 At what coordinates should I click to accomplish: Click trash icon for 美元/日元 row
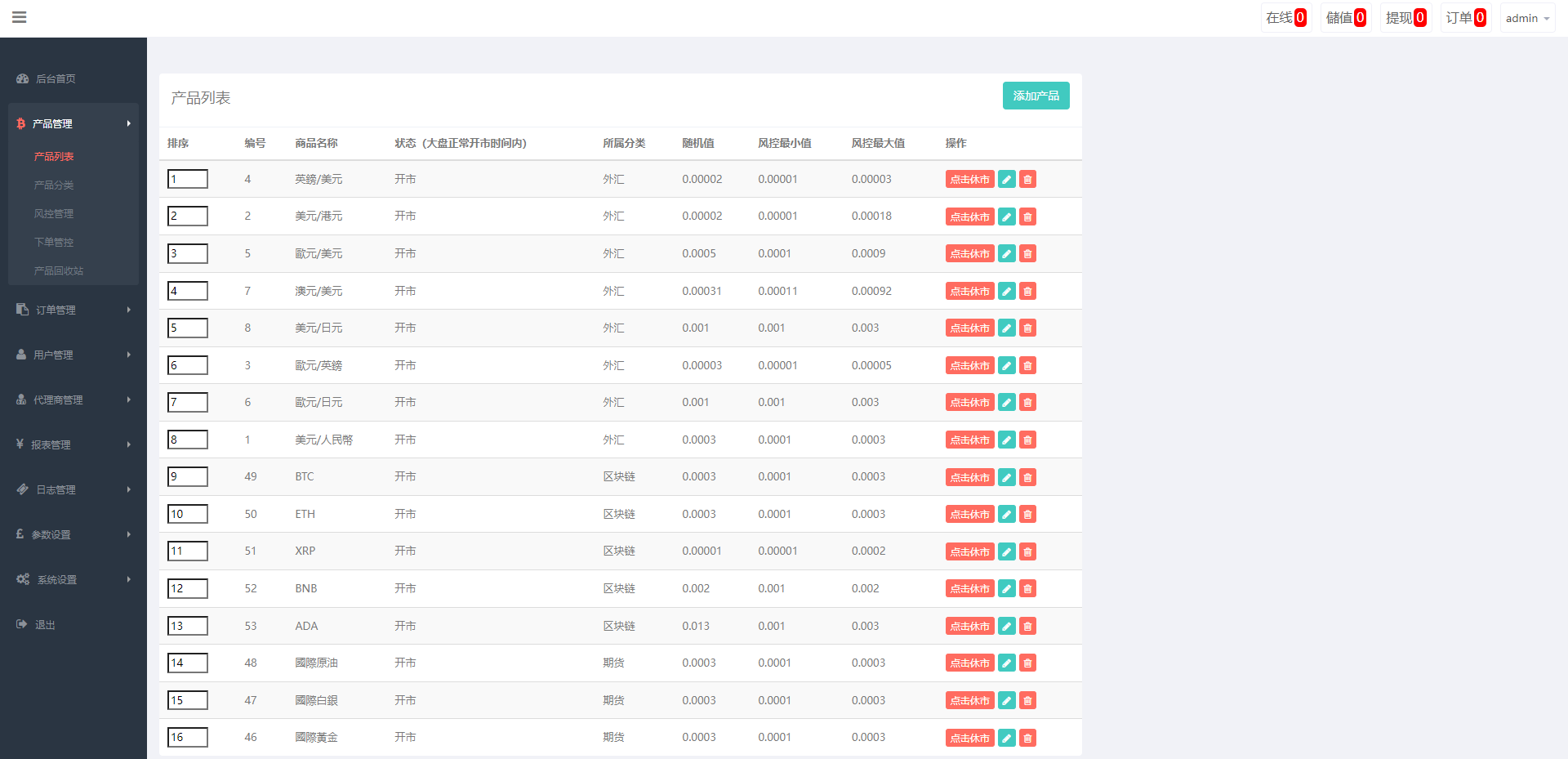(1027, 328)
